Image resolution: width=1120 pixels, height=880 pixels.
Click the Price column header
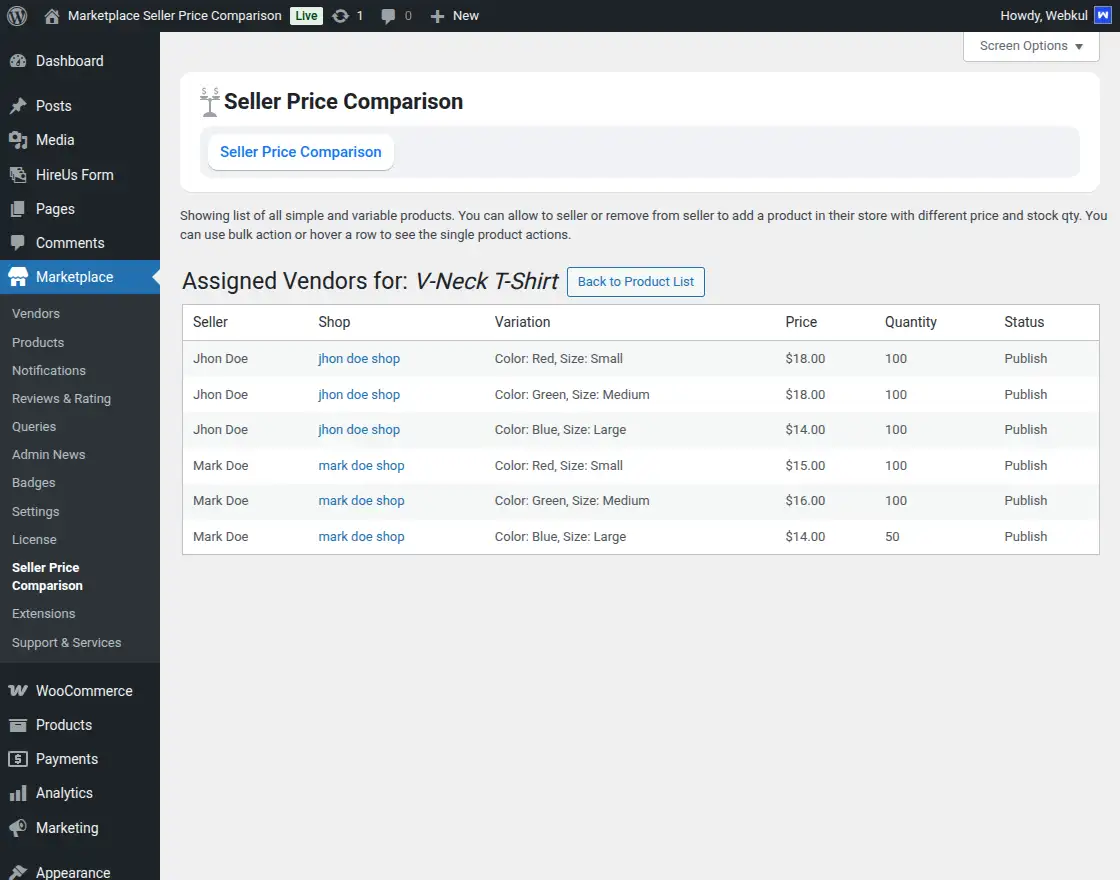point(801,322)
